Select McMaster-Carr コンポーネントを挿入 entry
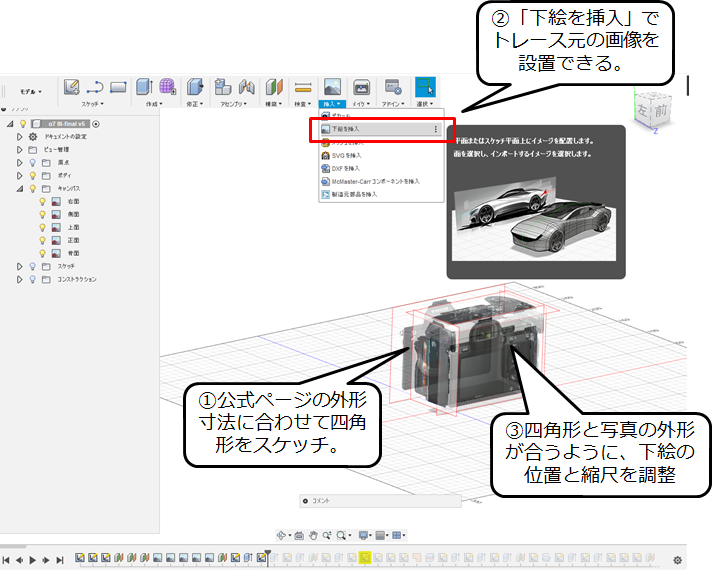The image size is (712, 570). point(381,181)
